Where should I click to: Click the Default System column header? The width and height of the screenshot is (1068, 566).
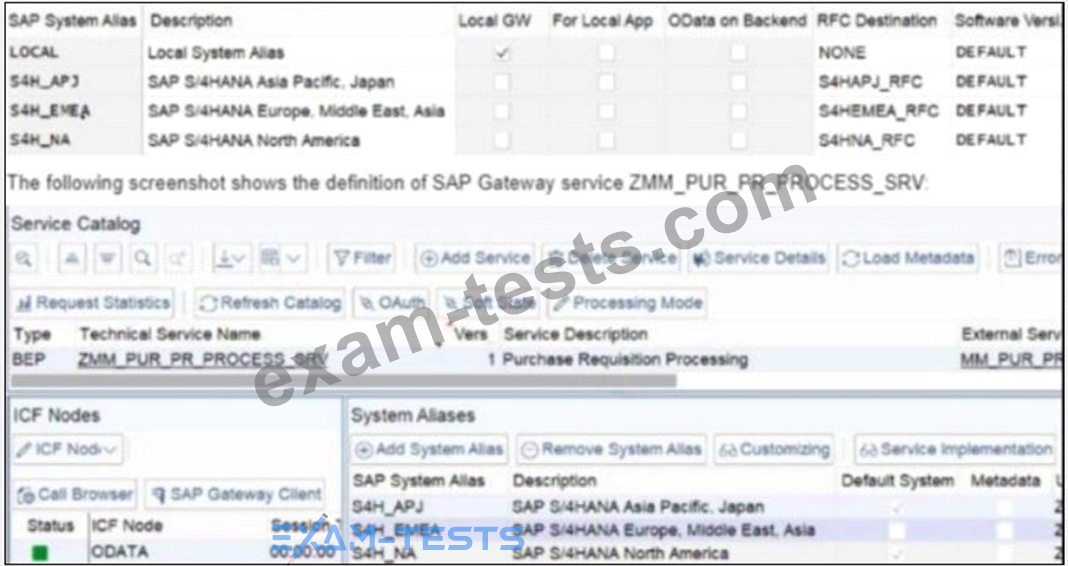pos(898,481)
